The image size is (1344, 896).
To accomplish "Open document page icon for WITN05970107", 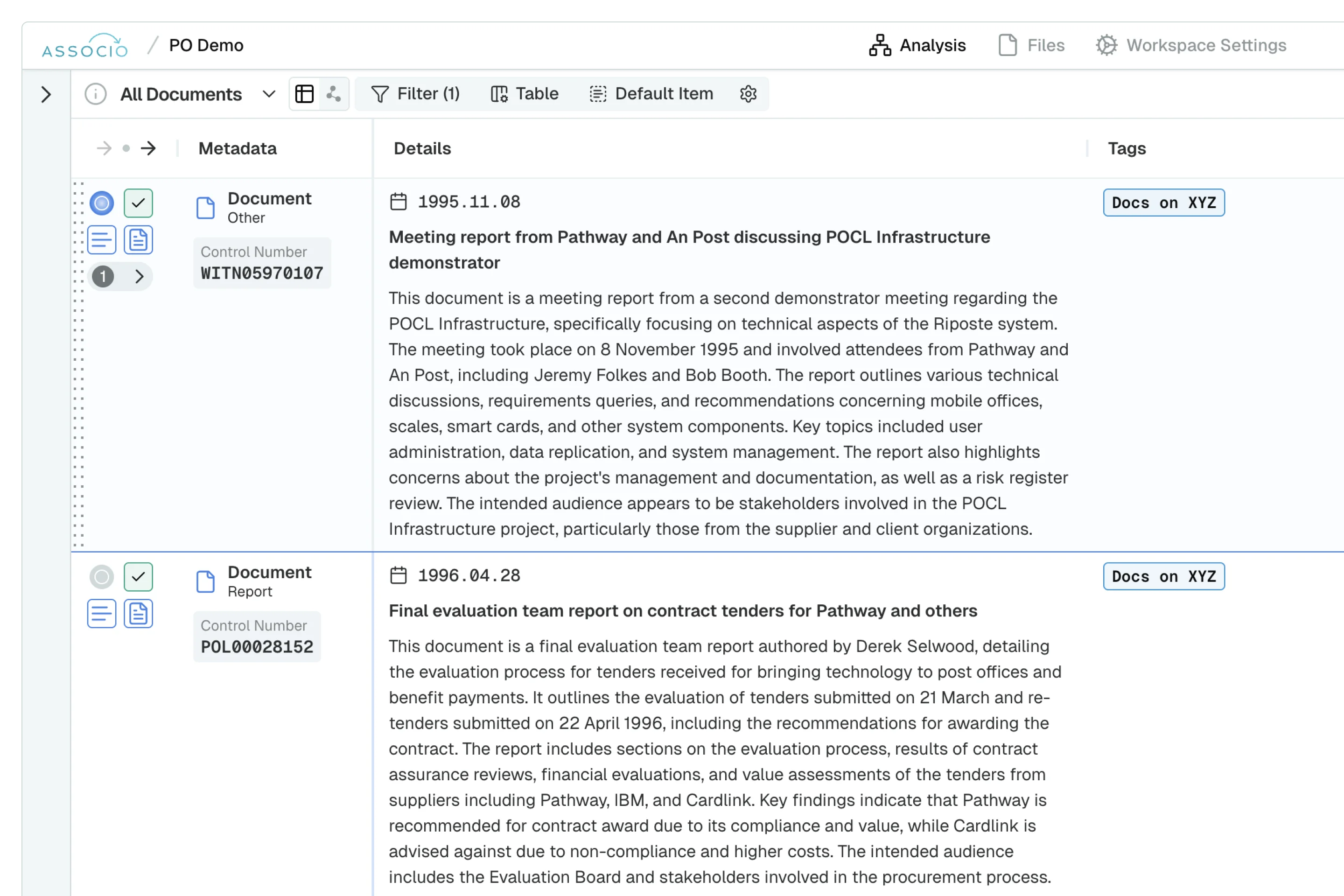I will click(x=138, y=240).
